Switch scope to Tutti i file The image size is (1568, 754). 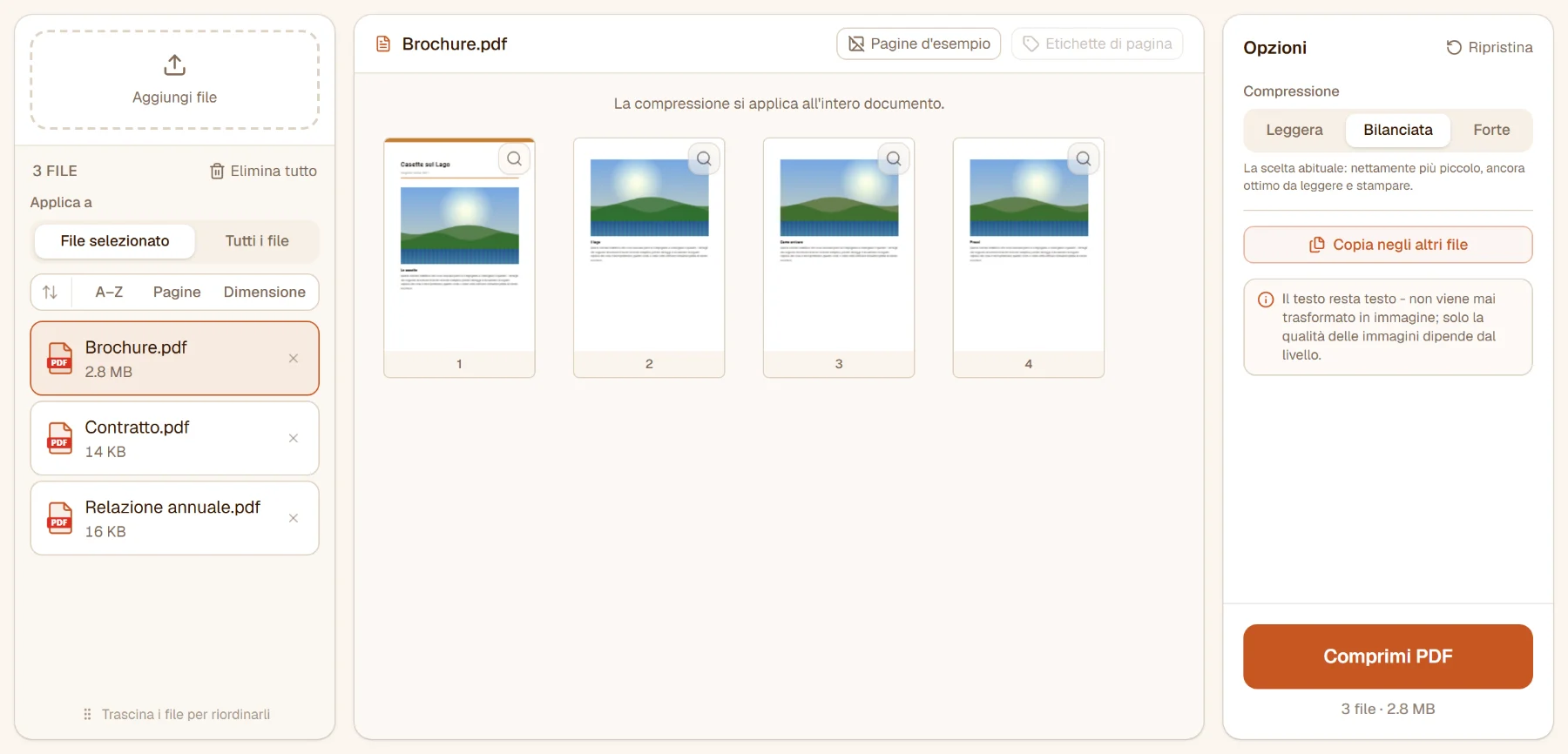pos(257,241)
